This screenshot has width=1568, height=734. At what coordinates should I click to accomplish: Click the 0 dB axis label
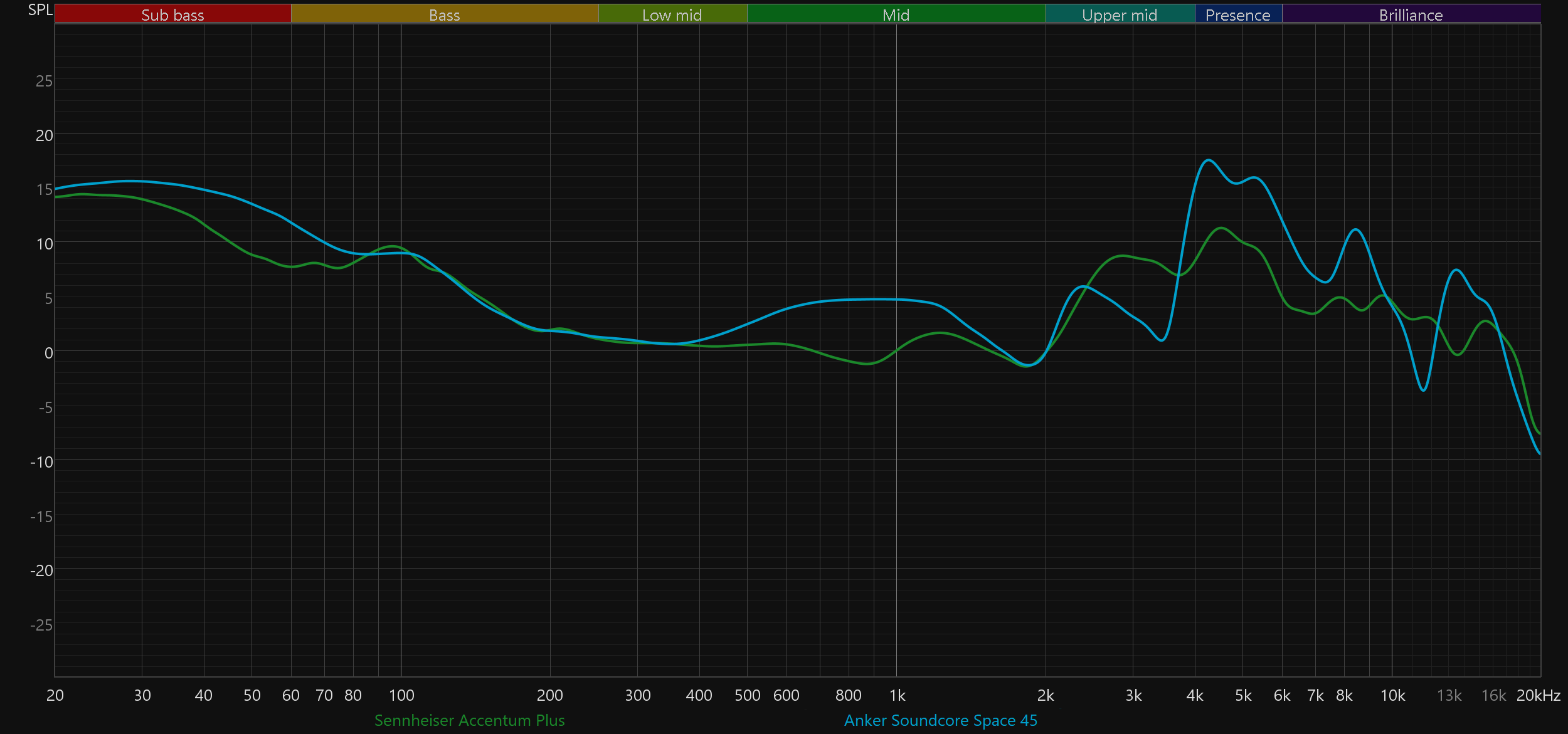pyautogui.click(x=48, y=353)
